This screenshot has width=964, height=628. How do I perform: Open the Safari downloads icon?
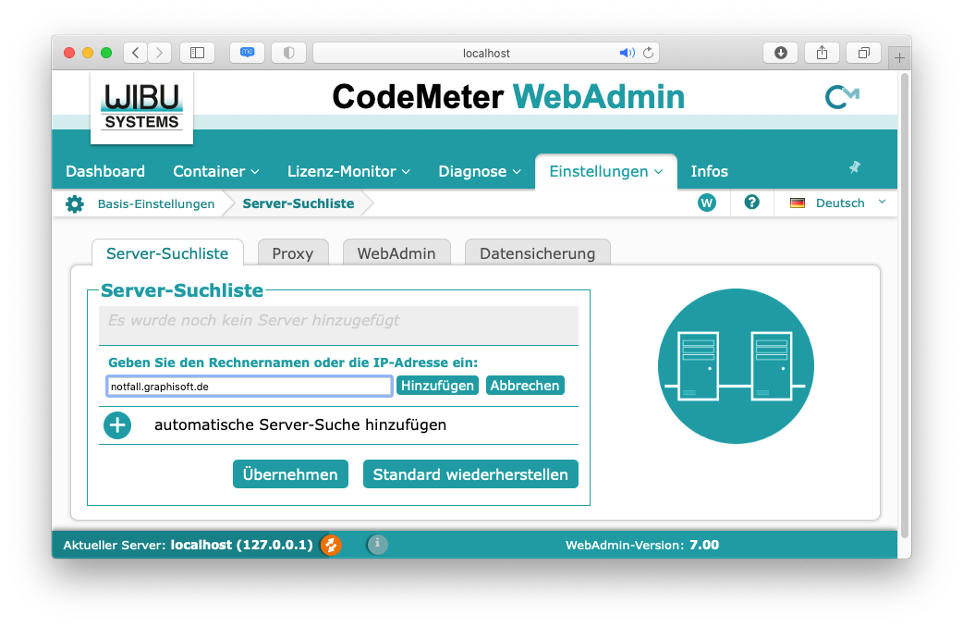(780, 53)
